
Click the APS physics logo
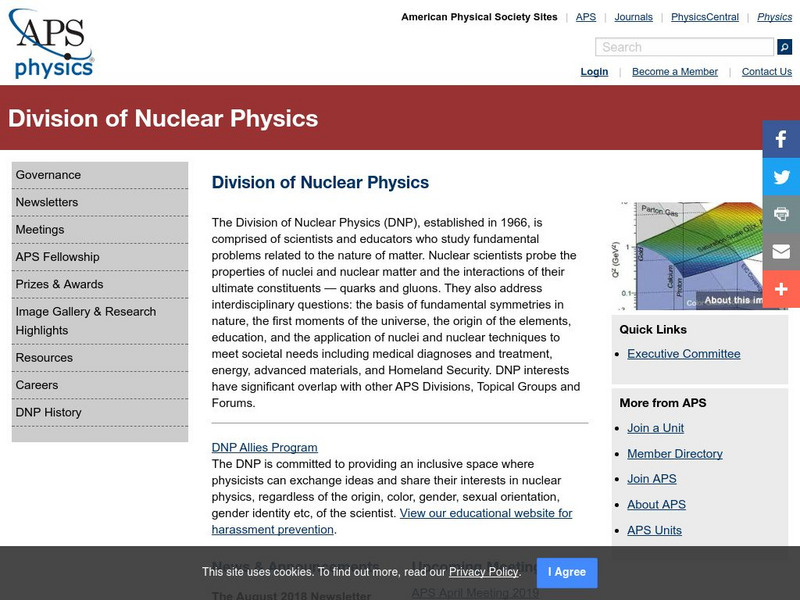[x=52, y=43]
